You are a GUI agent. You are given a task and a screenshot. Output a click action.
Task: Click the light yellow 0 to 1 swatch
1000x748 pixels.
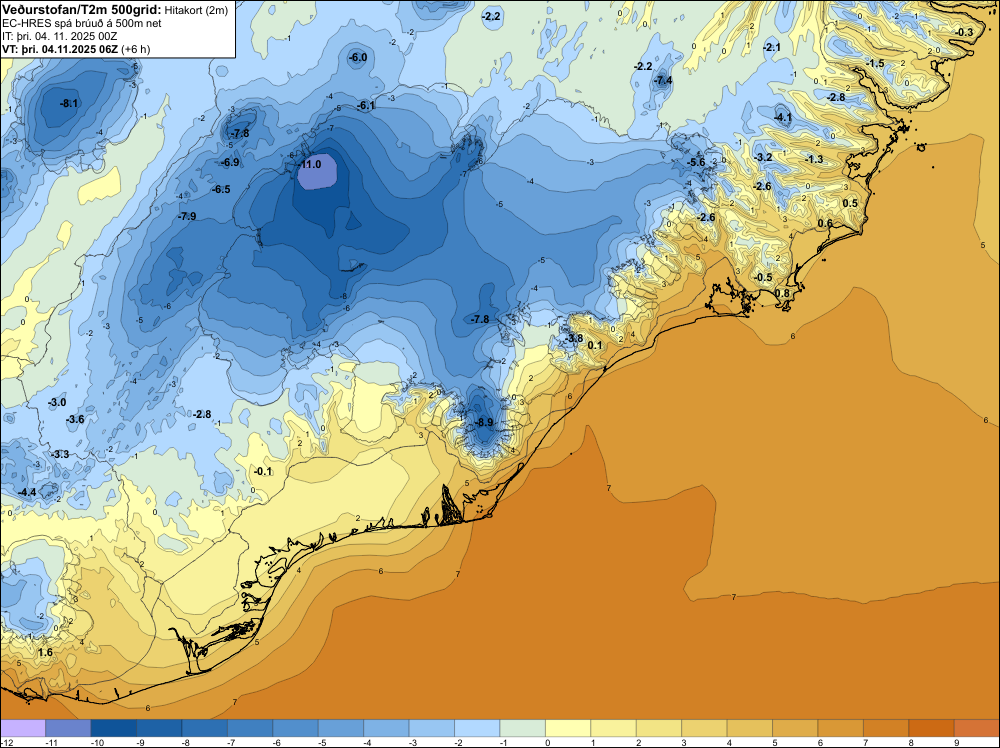point(568,728)
